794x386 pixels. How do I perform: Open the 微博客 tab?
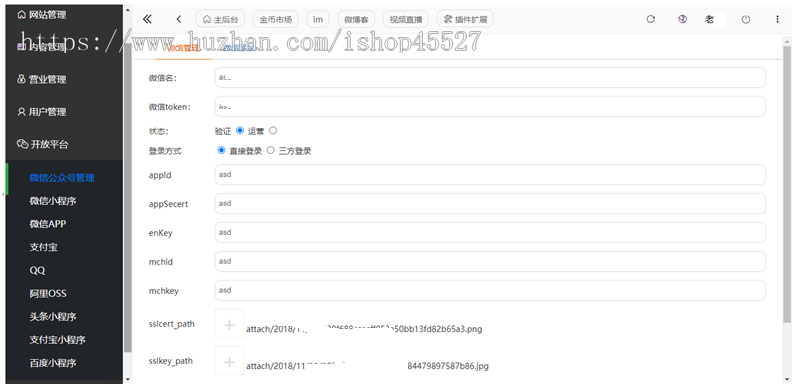click(x=356, y=19)
